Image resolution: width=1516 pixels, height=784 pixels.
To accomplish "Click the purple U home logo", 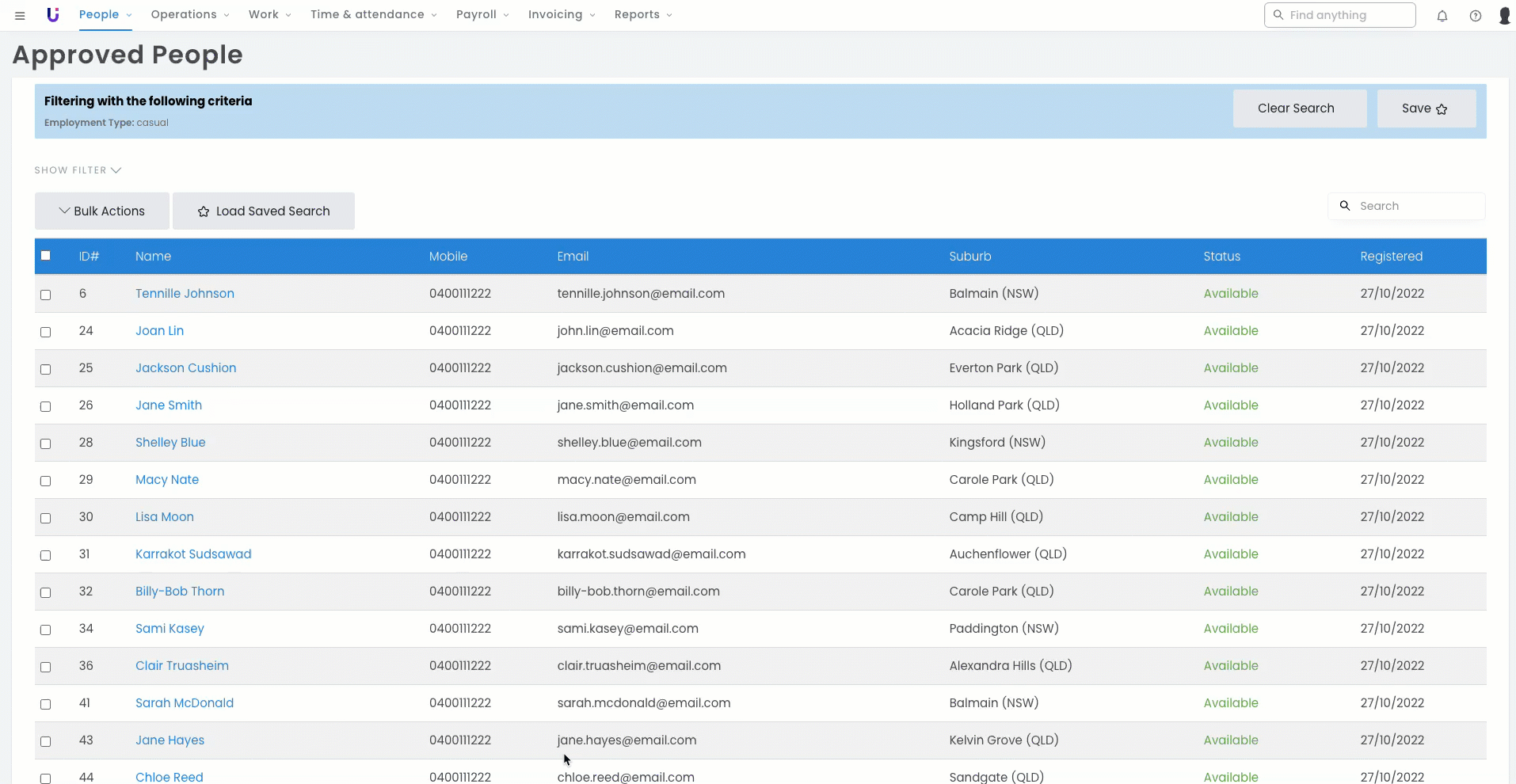I will coord(53,15).
